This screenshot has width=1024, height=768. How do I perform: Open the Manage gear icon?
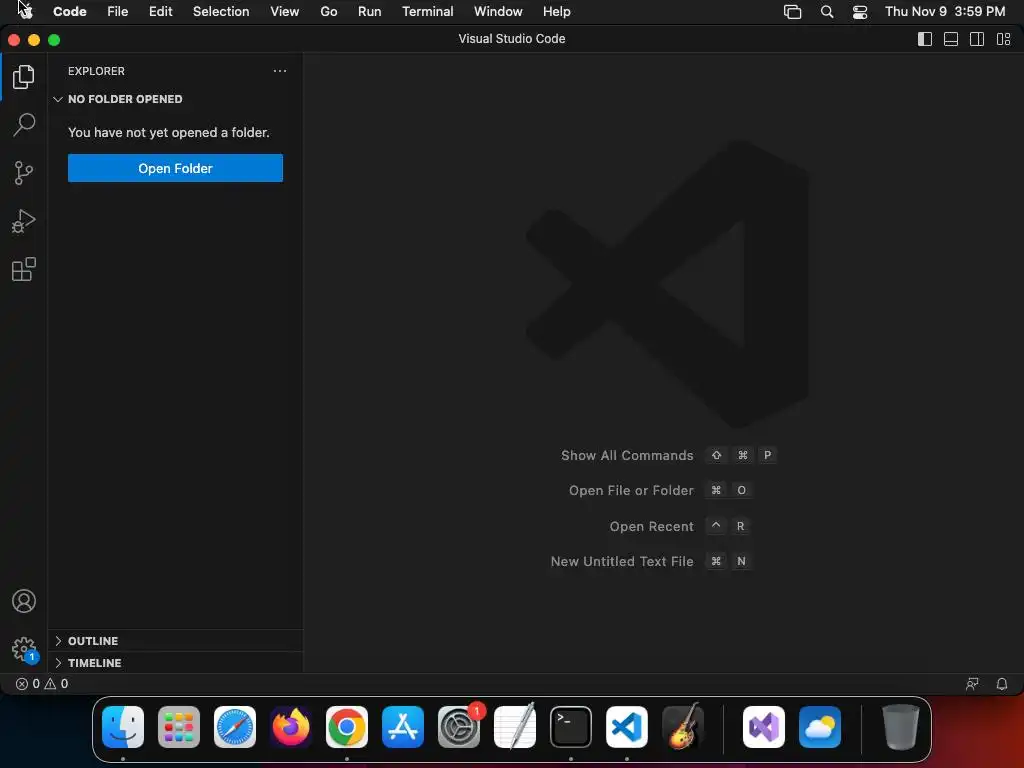point(24,649)
